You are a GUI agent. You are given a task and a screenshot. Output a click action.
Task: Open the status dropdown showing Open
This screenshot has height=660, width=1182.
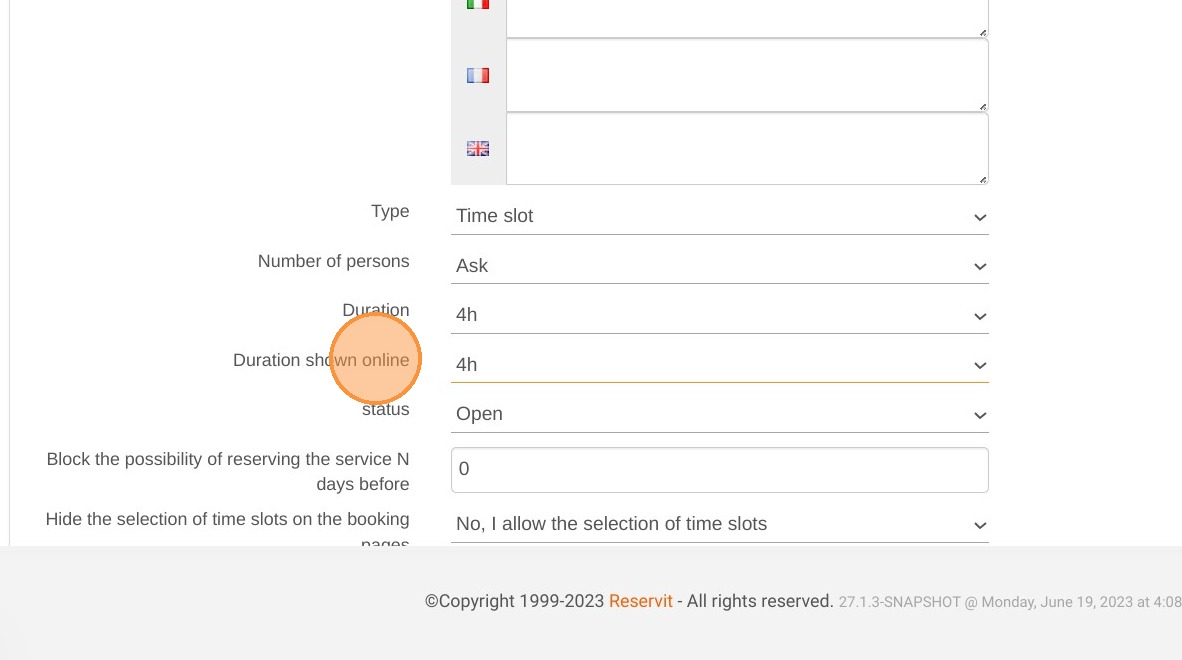[719, 414]
